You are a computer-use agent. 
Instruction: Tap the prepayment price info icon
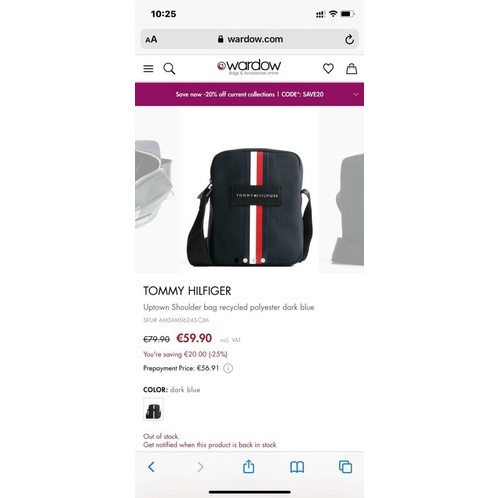(x=228, y=368)
